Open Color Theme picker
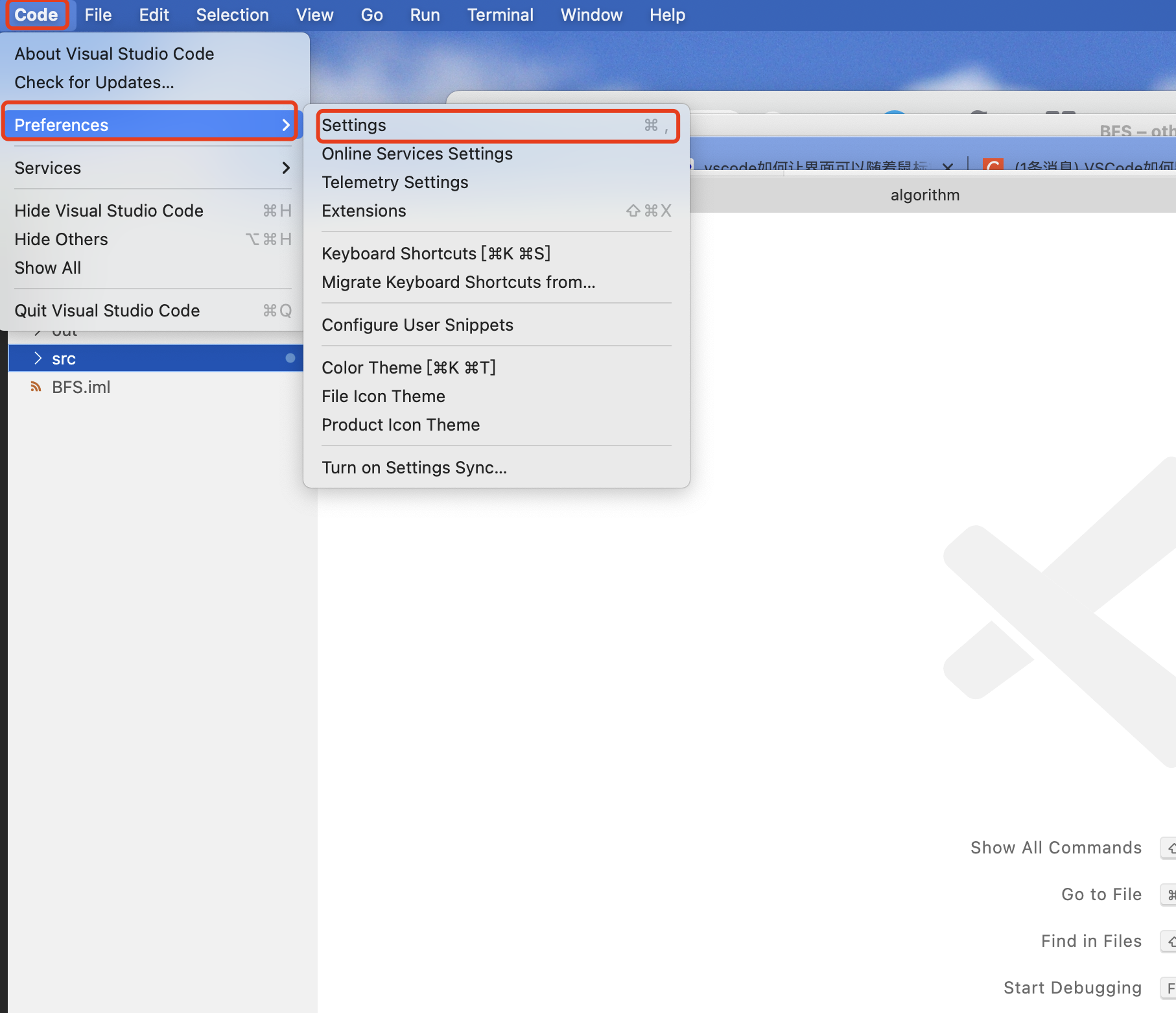 click(497, 368)
